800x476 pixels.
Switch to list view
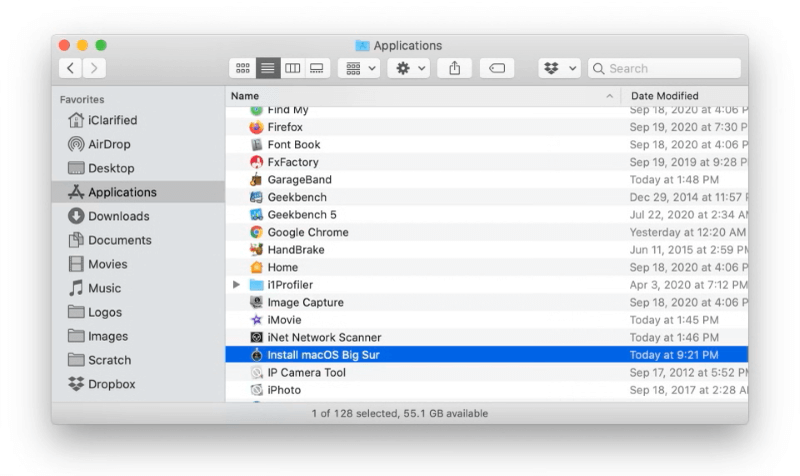coord(268,68)
